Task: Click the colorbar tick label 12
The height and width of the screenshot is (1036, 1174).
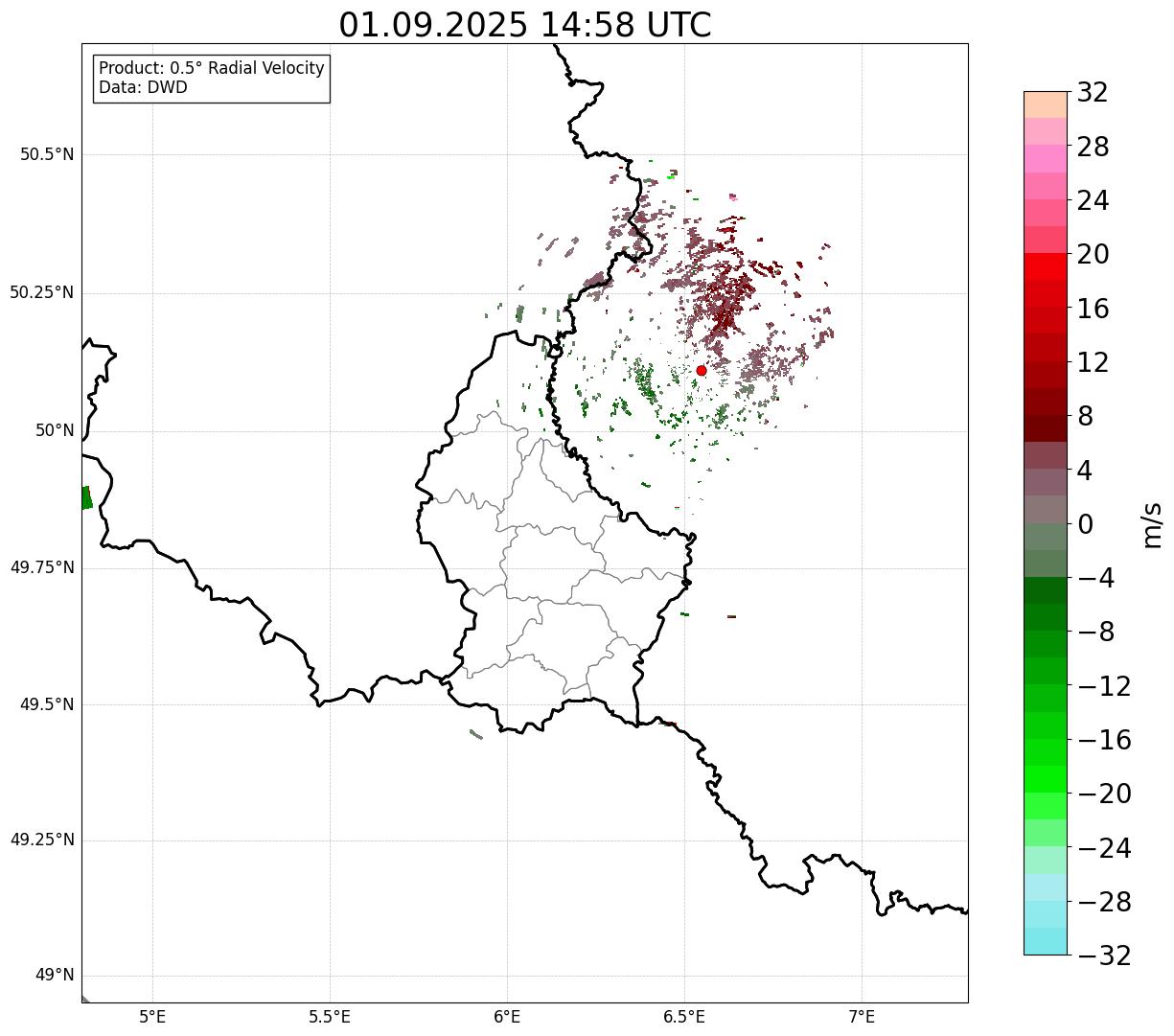Action: click(x=1093, y=362)
